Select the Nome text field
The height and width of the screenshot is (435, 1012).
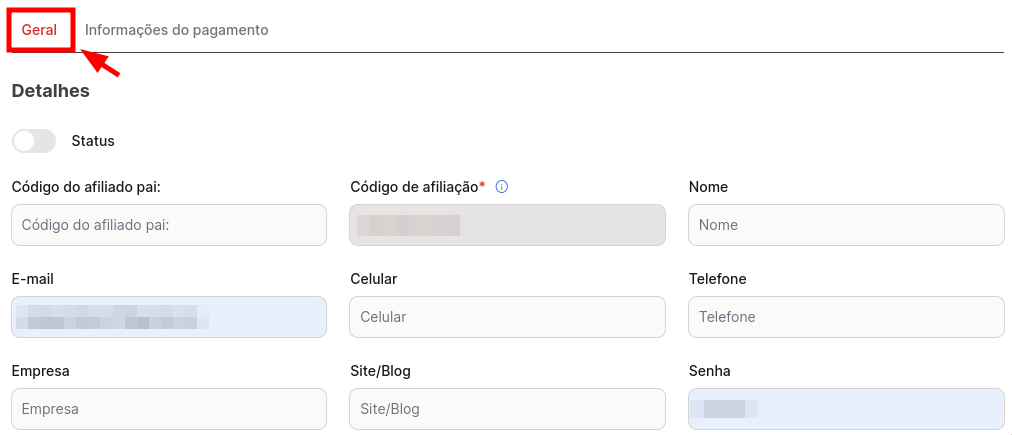tap(847, 225)
